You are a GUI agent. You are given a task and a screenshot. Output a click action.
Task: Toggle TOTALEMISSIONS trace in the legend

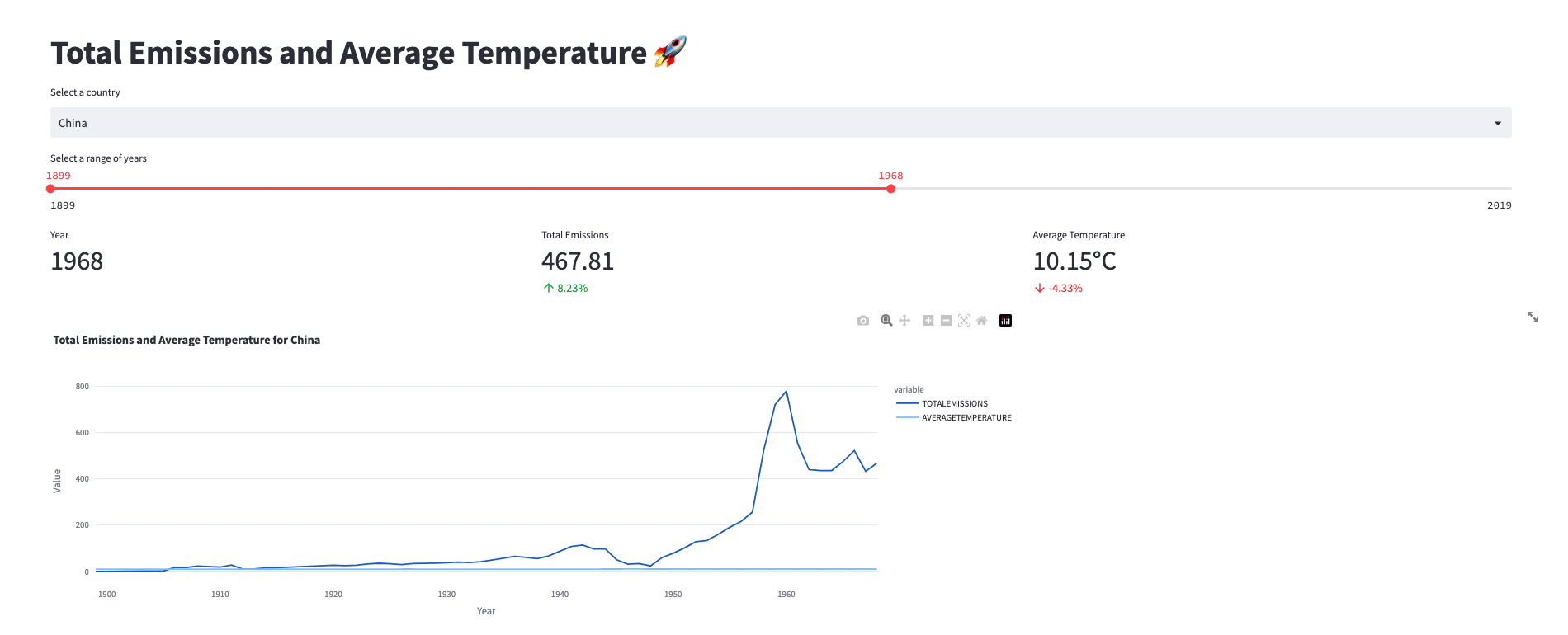coord(954,404)
